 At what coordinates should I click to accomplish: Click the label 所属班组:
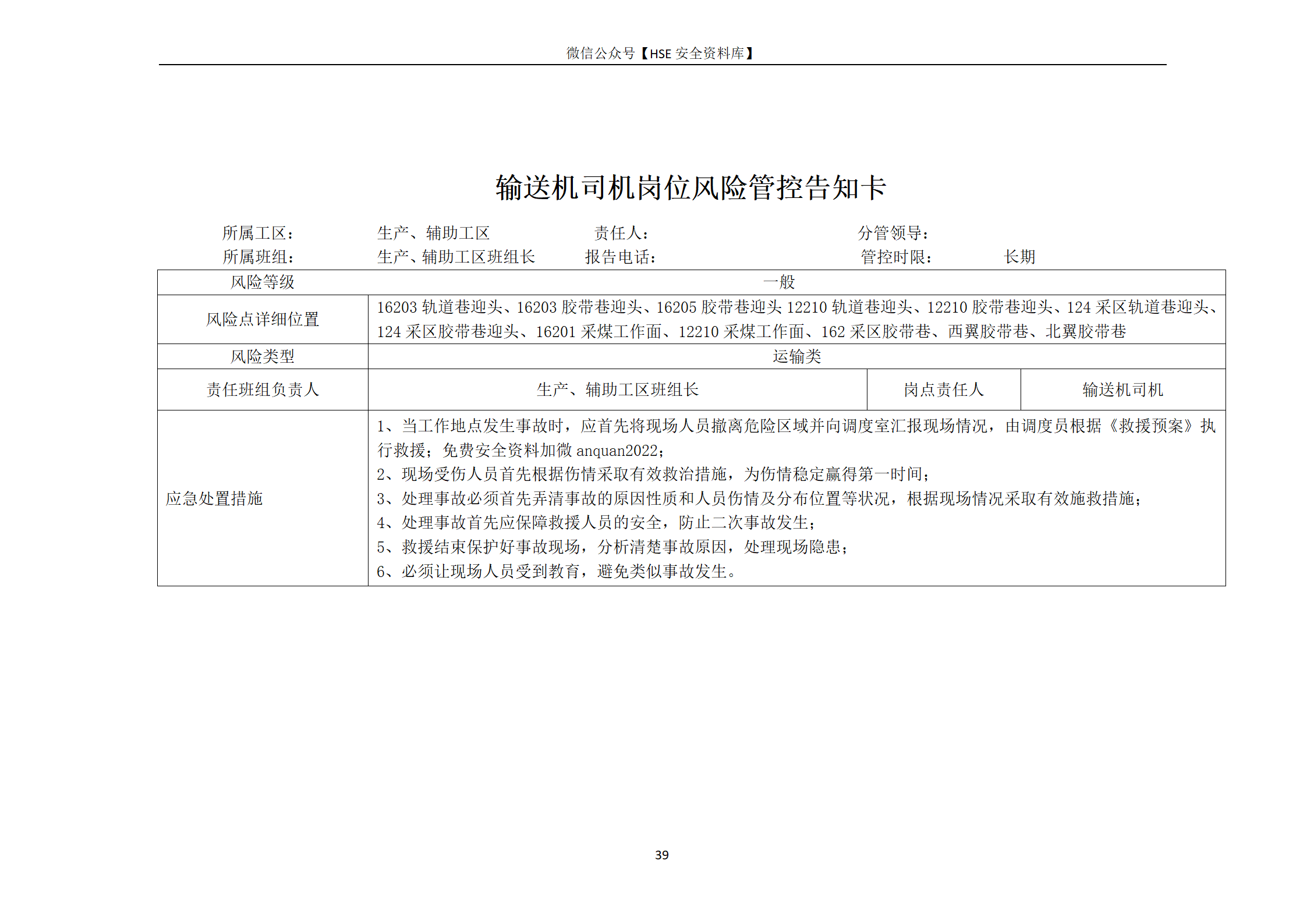click(x=258, y=257)
